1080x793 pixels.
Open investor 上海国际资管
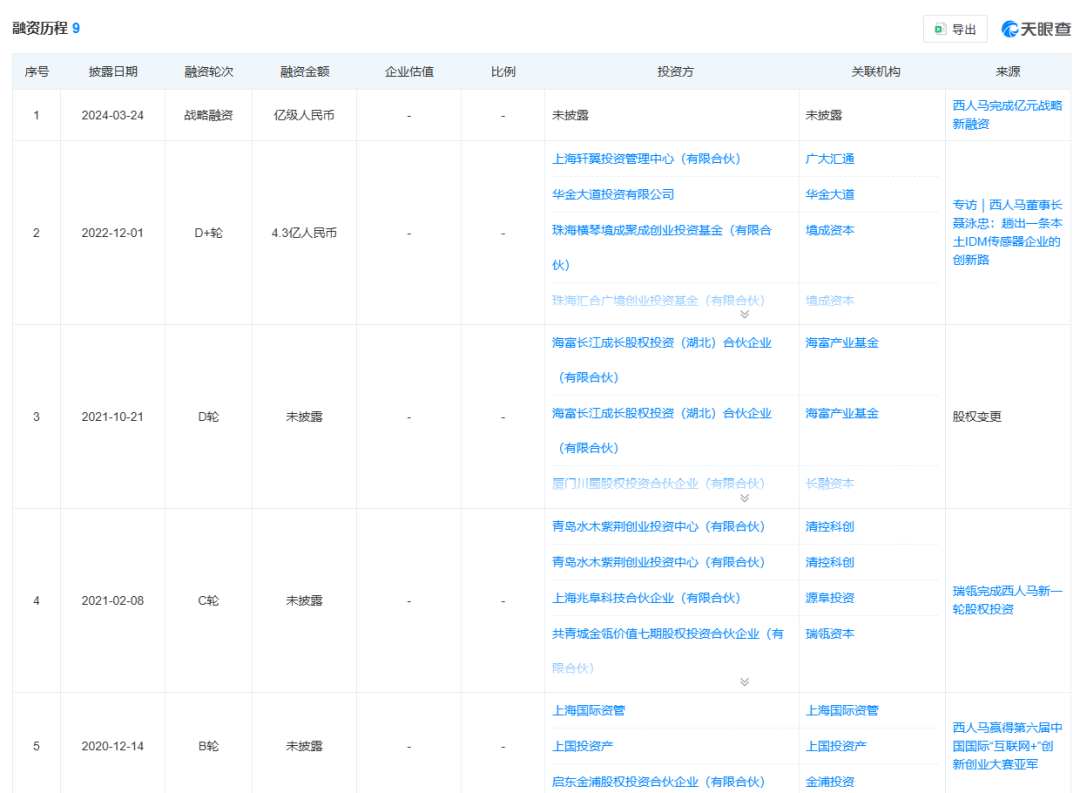click(589, 710)
